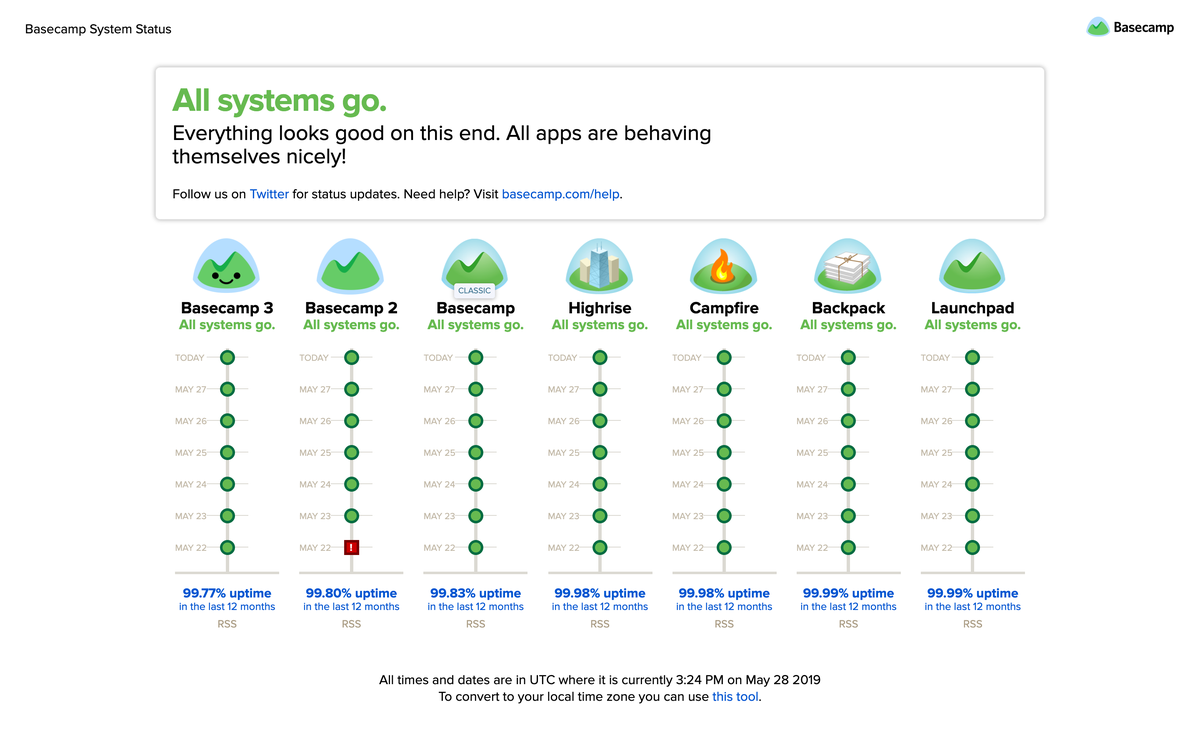1200x735 pixels.
Task: View Backpack 99.99% uptime link
Action: [848, 599]
